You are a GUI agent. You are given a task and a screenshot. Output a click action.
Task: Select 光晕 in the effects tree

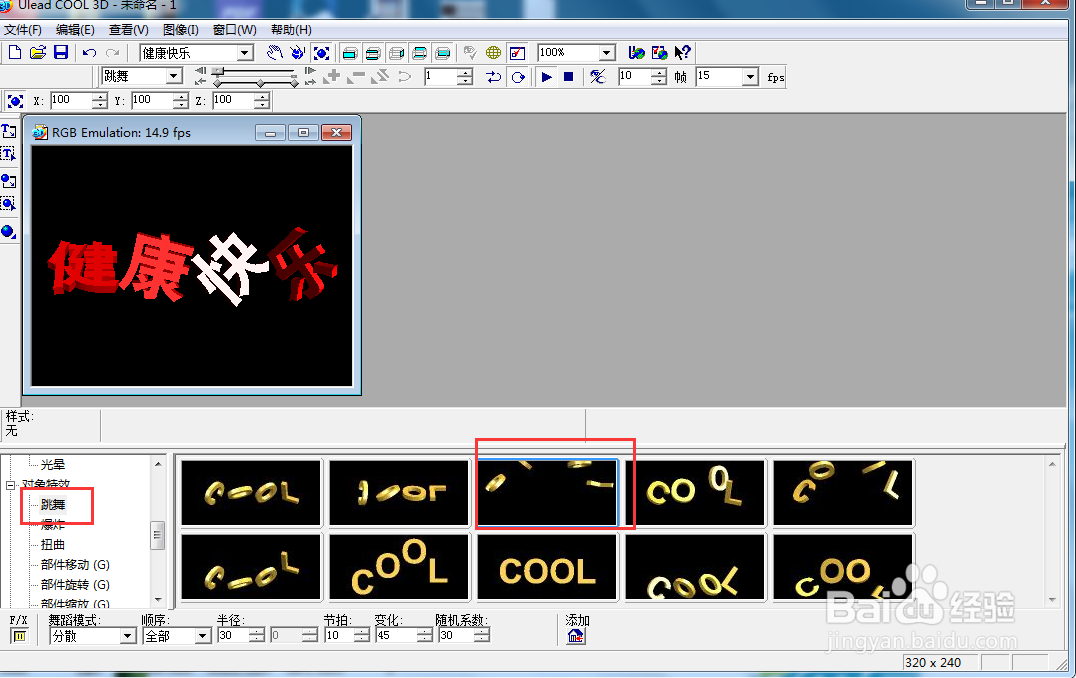(x=53, y=465)
